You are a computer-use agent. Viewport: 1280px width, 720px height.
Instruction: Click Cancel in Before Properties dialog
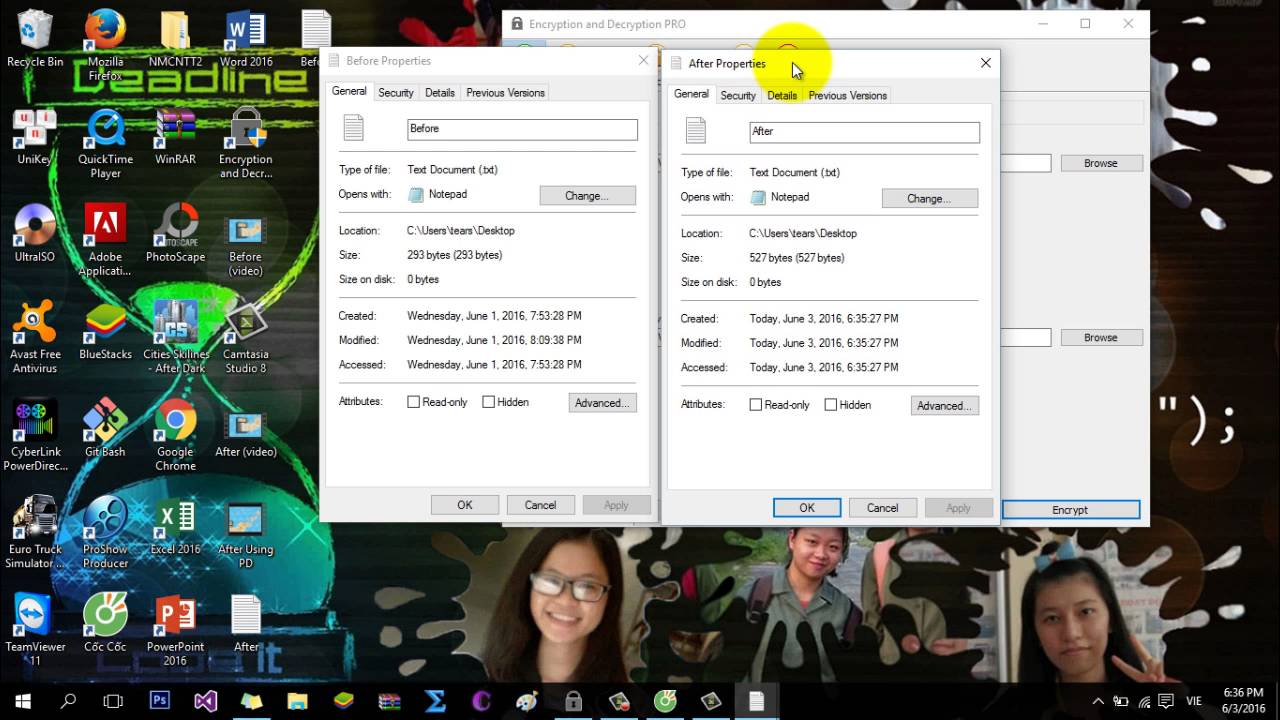(x=540, y=505)
